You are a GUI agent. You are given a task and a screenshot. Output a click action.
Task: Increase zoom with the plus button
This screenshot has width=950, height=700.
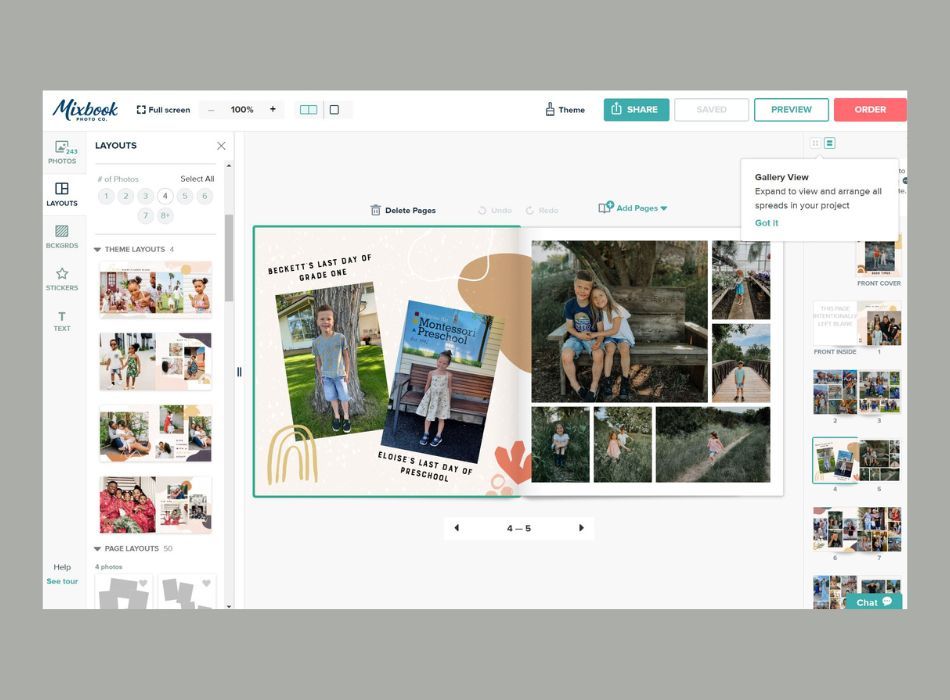(273, 109)
